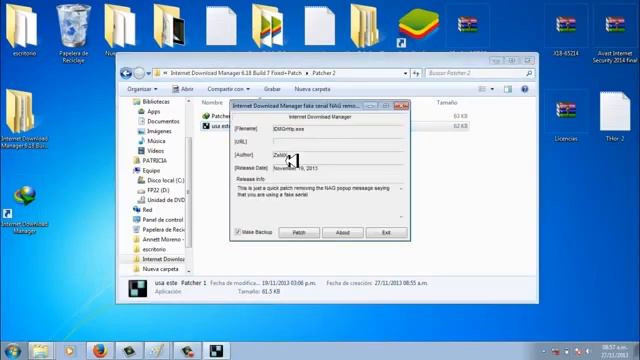Image resolution: width=640 pixels, height=360 pixels.
Task: Toggle the preview pane icon
Action: (x=508, y=89)
